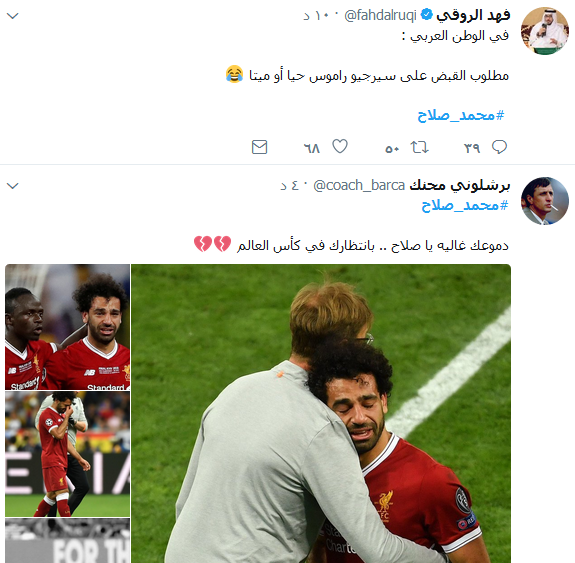This screenshot has height=563, width=575.
Task: Open the @fahdalruqi handle link
Action: coord(380,15)
